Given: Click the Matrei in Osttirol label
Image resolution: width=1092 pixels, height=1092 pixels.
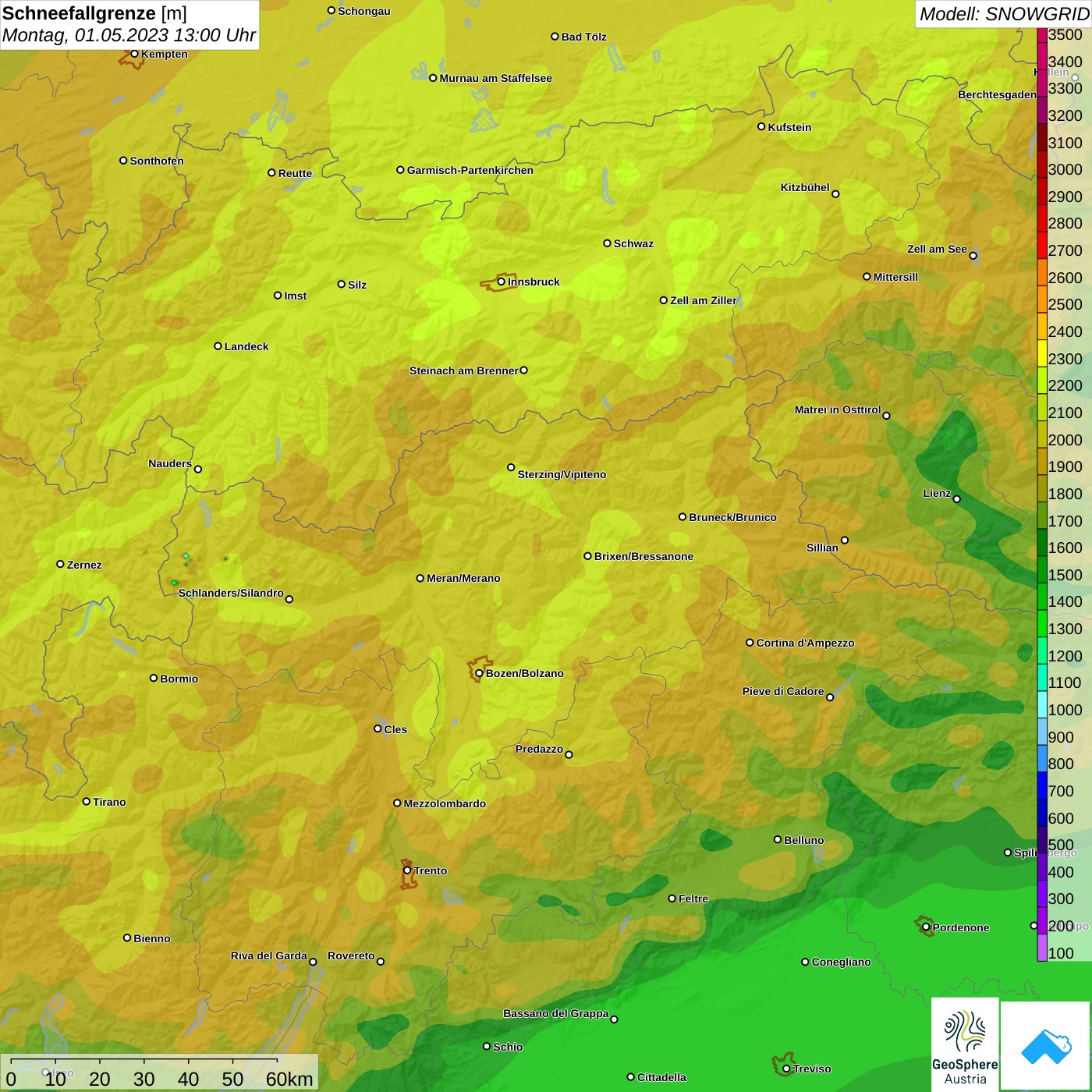Looking at the screenshot, I should tap(838, 409).
